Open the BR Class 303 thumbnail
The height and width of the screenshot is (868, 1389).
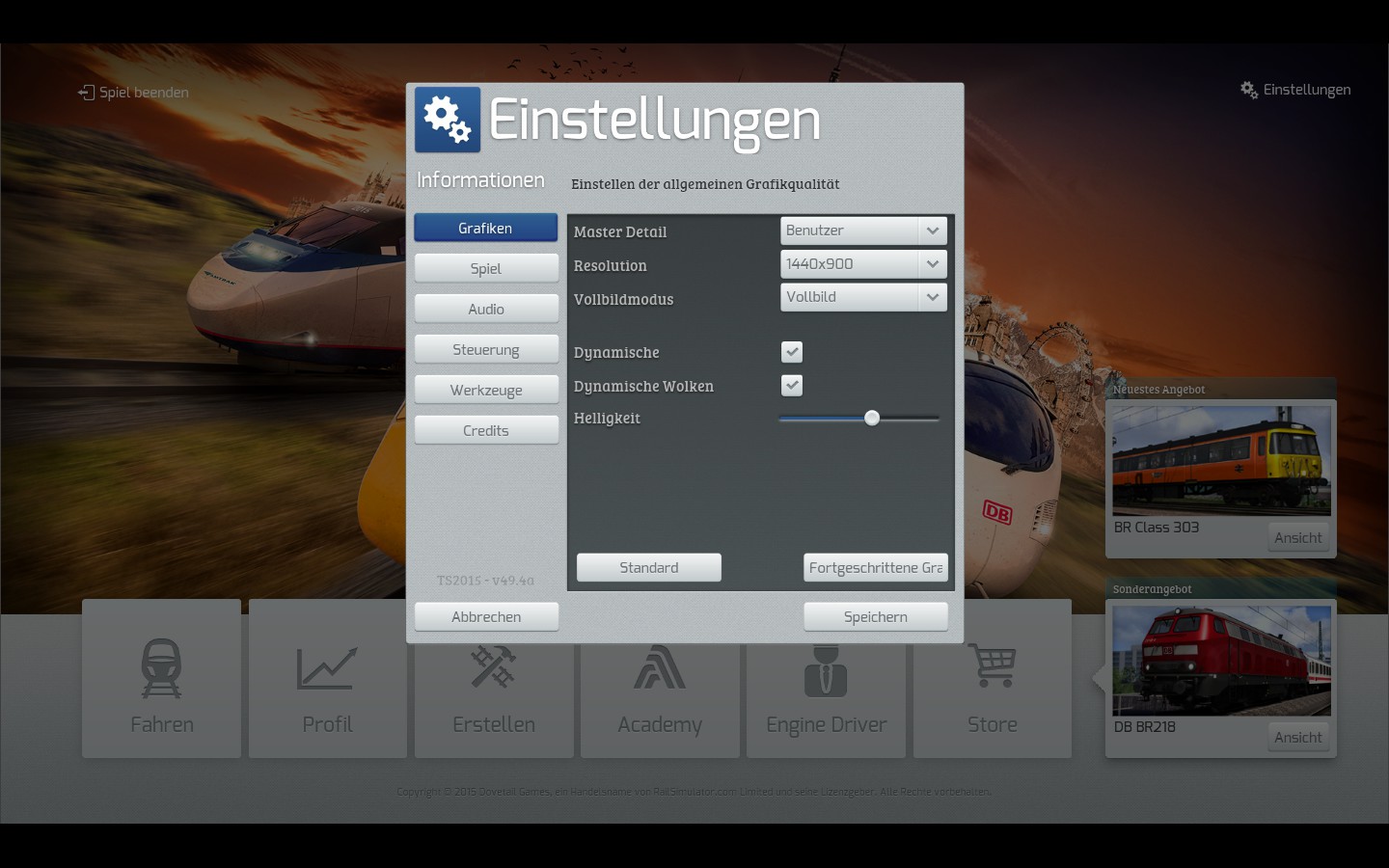tap(1221, 460)
